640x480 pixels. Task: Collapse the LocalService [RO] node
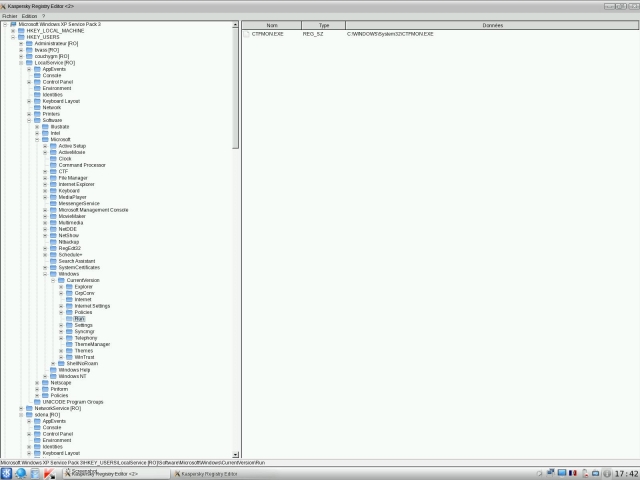[21, 63]
